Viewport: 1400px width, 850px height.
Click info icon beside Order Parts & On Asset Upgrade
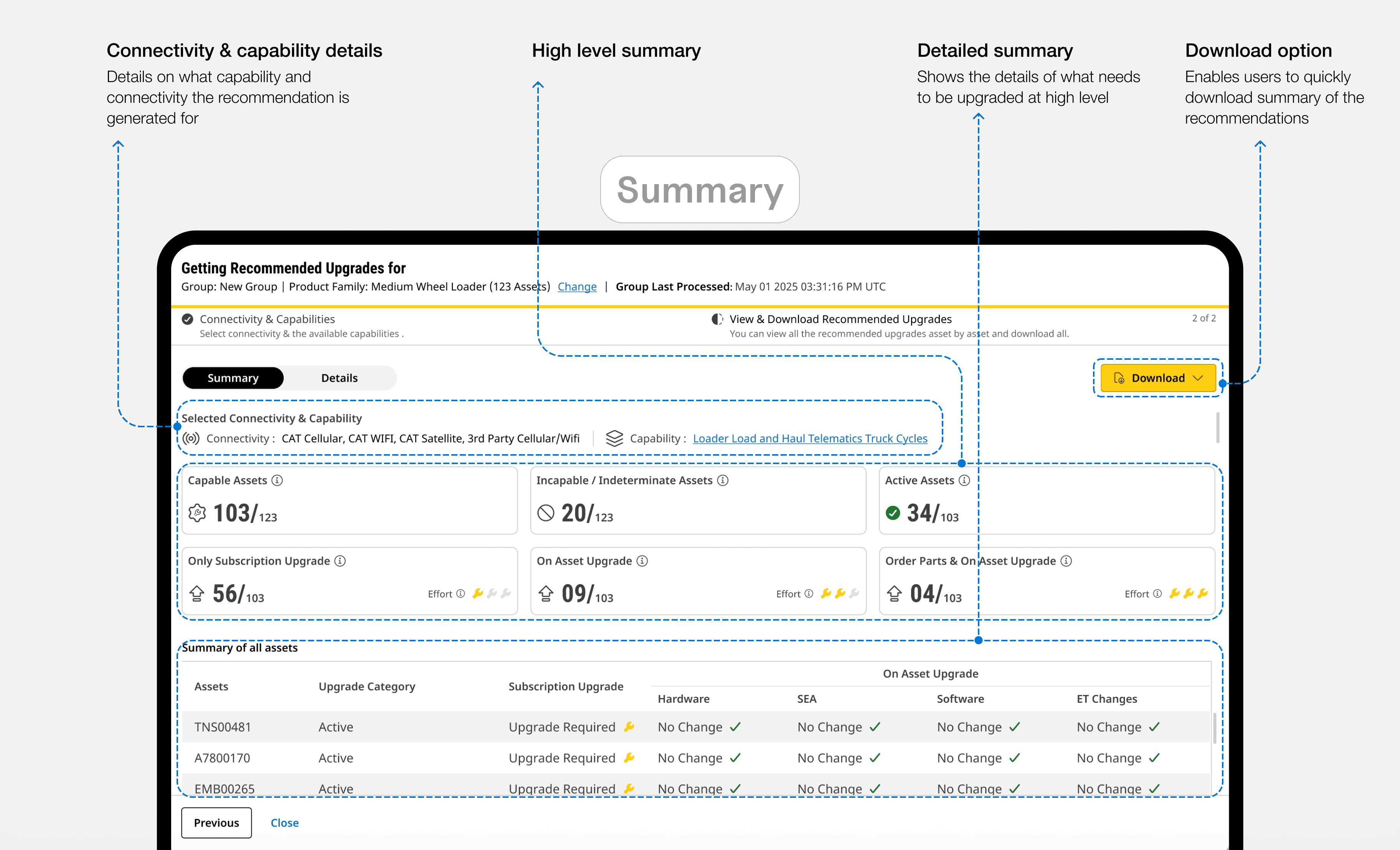pos(1066,561)
